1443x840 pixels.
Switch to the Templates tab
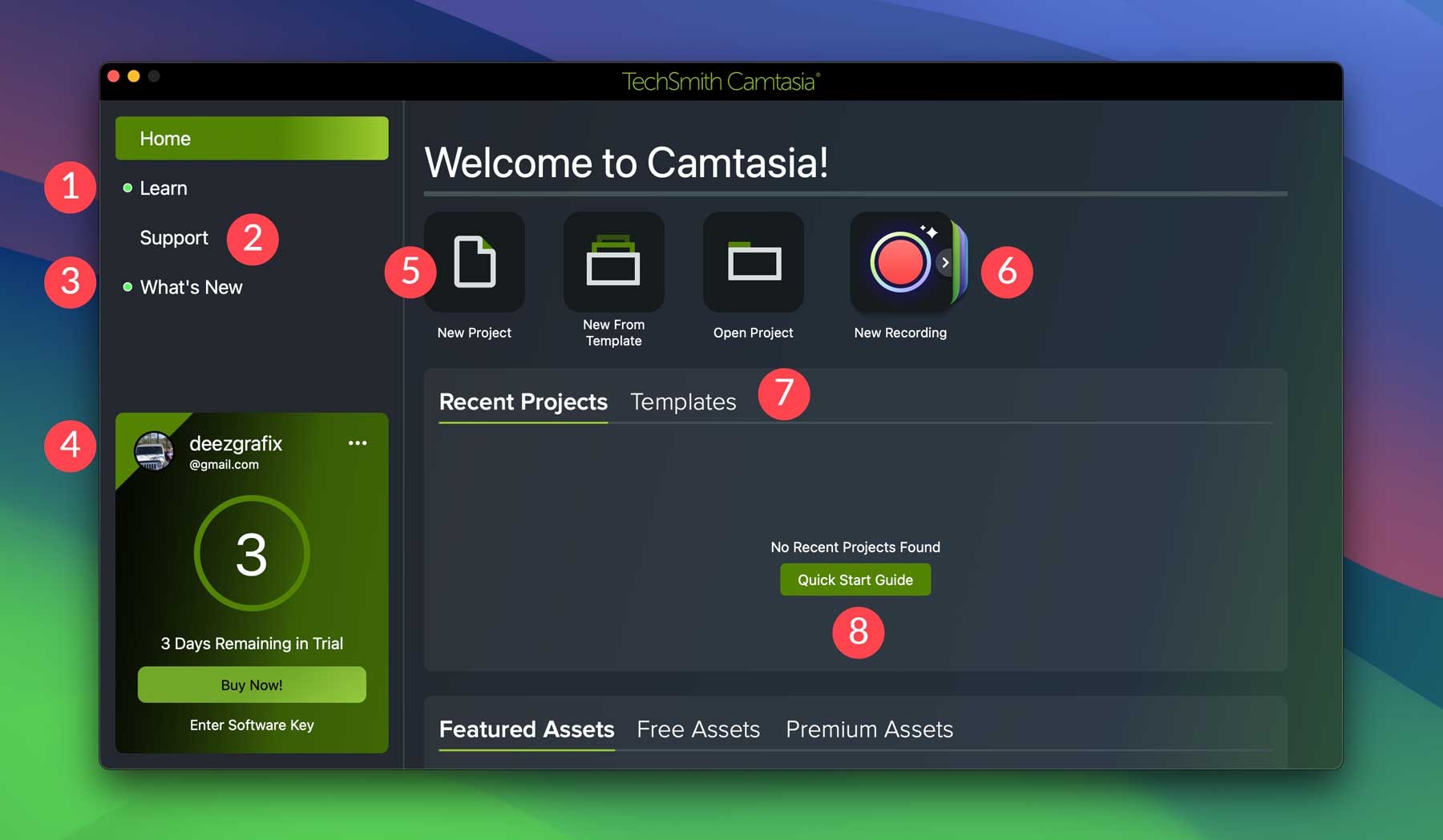tap(683, 402)
